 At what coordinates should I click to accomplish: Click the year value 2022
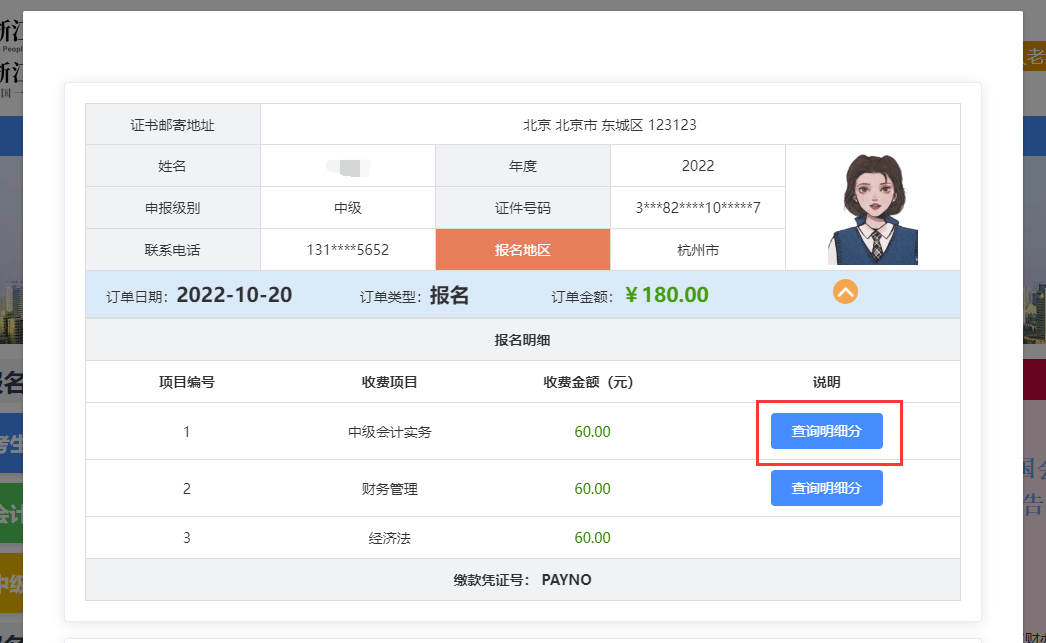coord(697,166)
